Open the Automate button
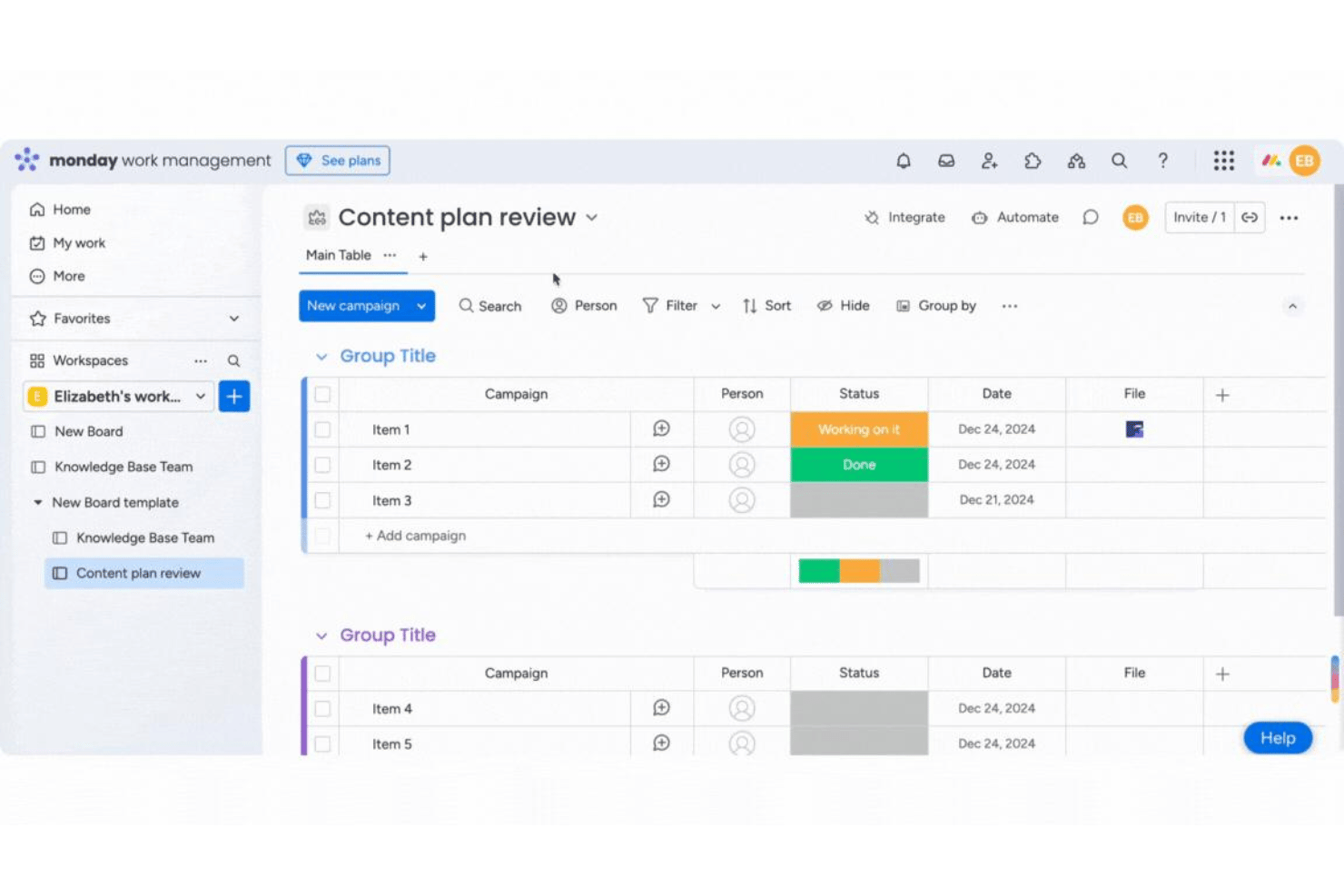Viewport: 1344px width, 896px height. click(x=1015, y=218)
